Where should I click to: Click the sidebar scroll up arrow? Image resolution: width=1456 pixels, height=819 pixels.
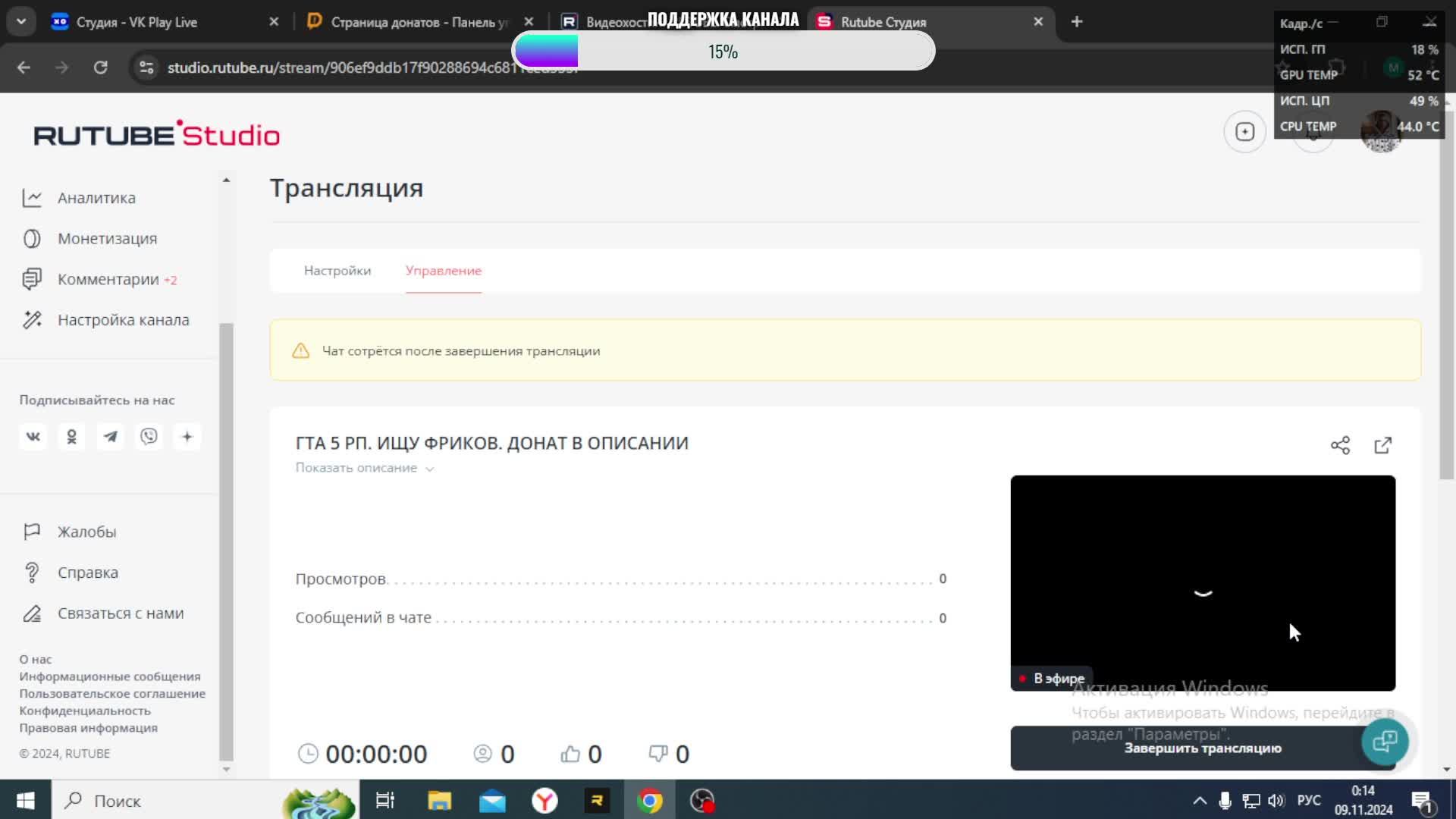click(226, 180)
